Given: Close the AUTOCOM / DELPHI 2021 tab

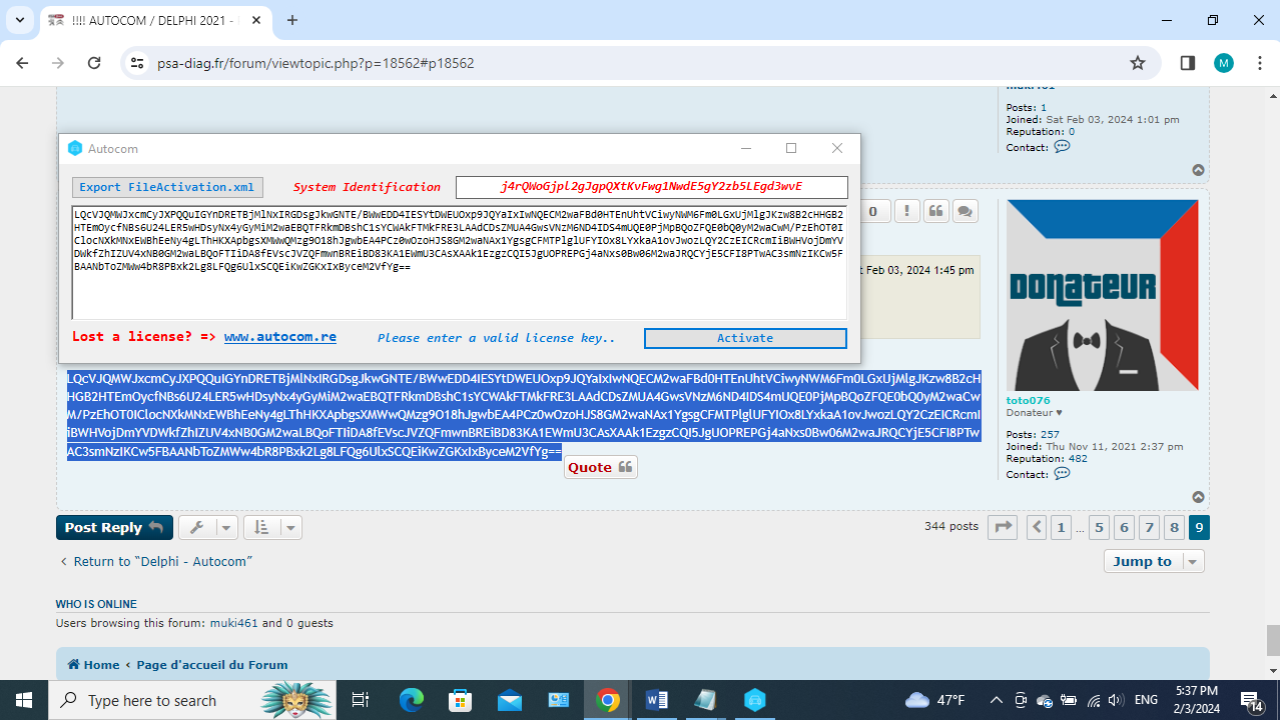Looking at the screenshot, I should click(x=259, y=20).
